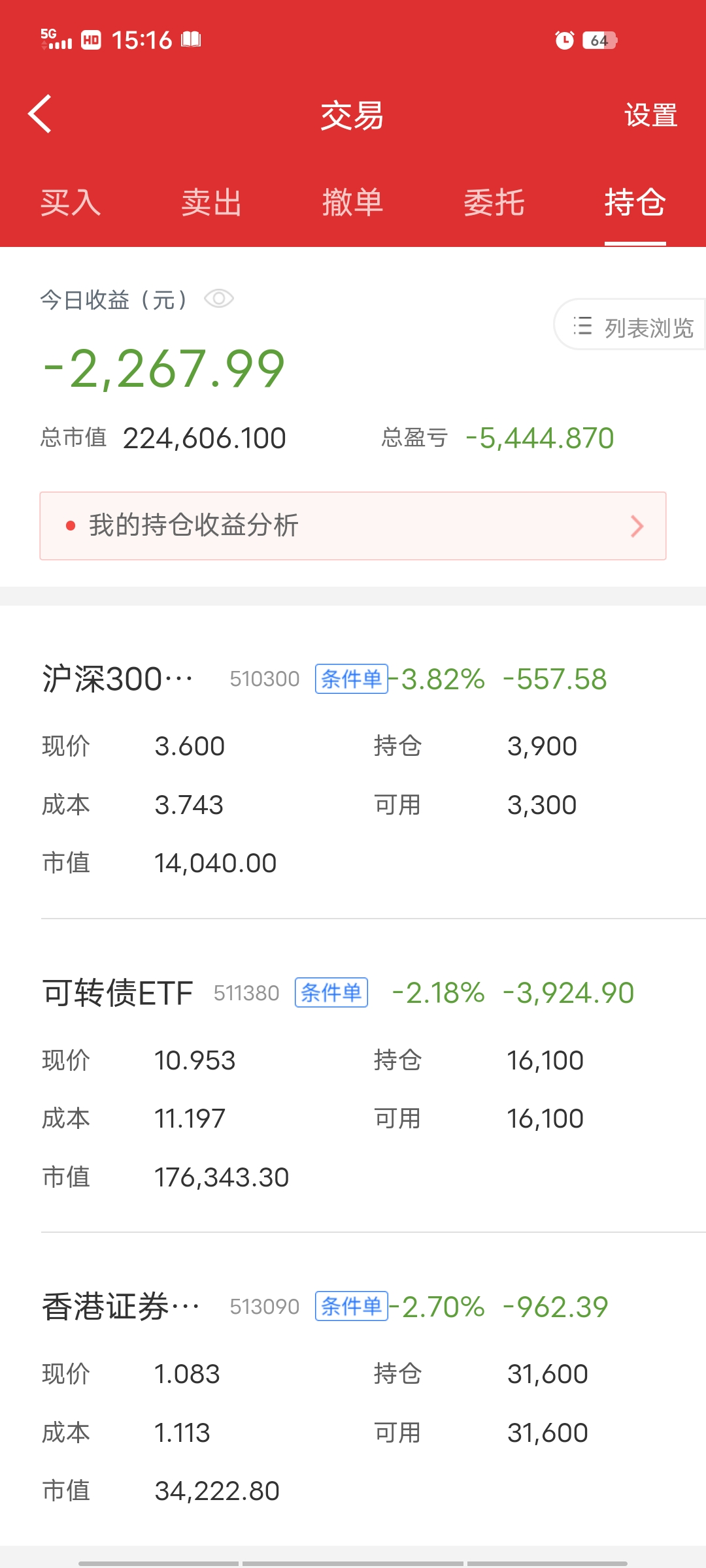Click the list view icon

(582, 326)
